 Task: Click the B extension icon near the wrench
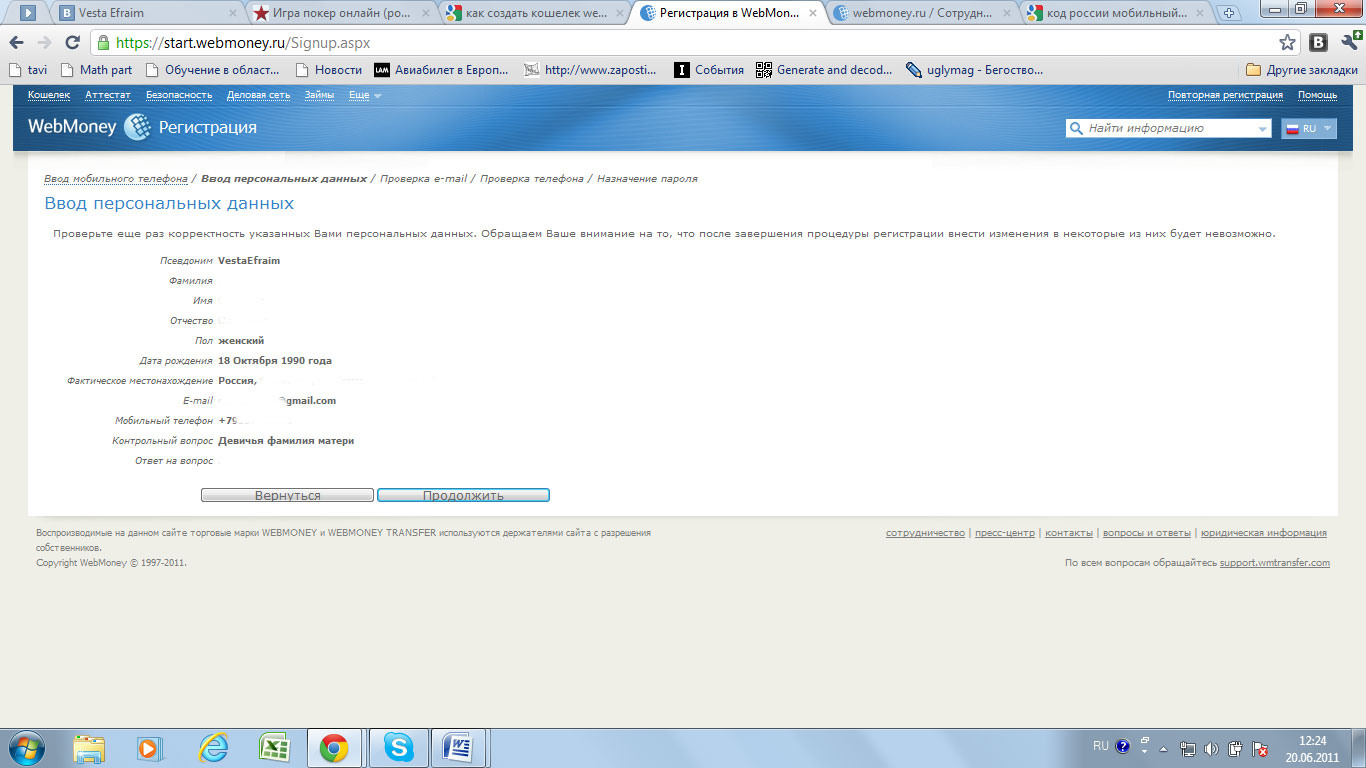(1318, 43)
